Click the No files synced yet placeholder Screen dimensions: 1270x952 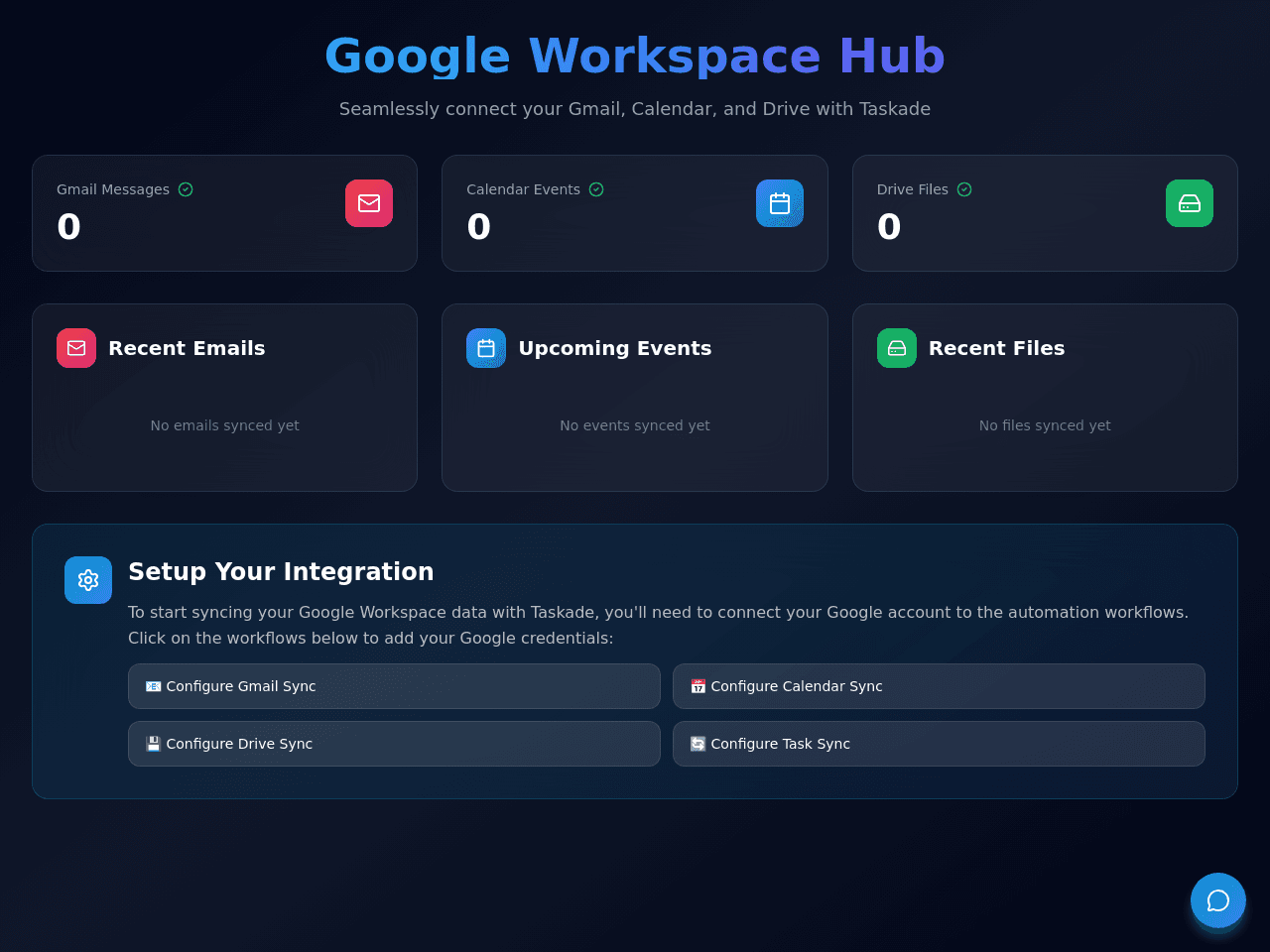click(1045, 425)
